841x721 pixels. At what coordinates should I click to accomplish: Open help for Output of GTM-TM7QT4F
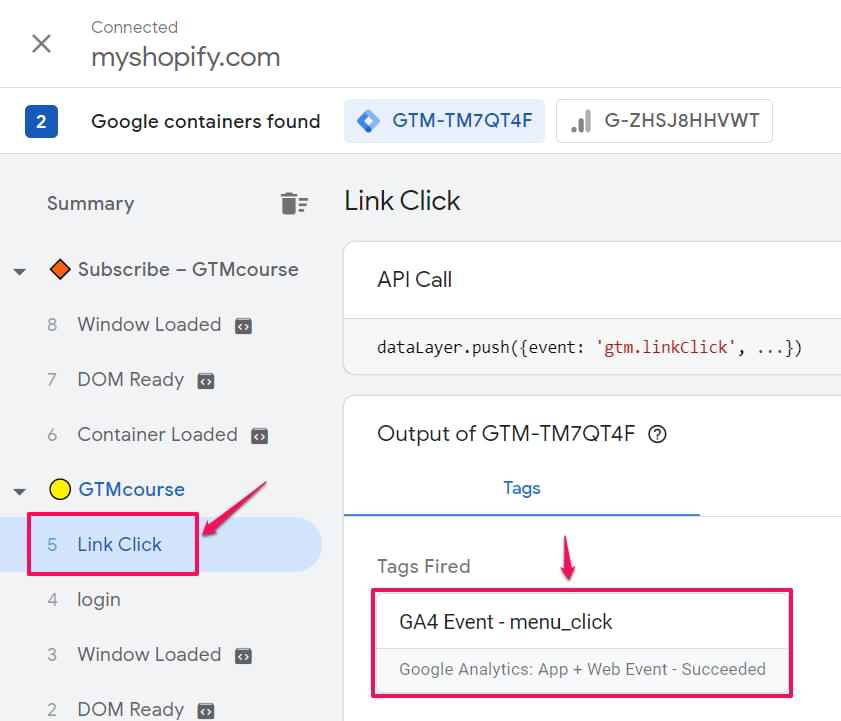(657, 434)
